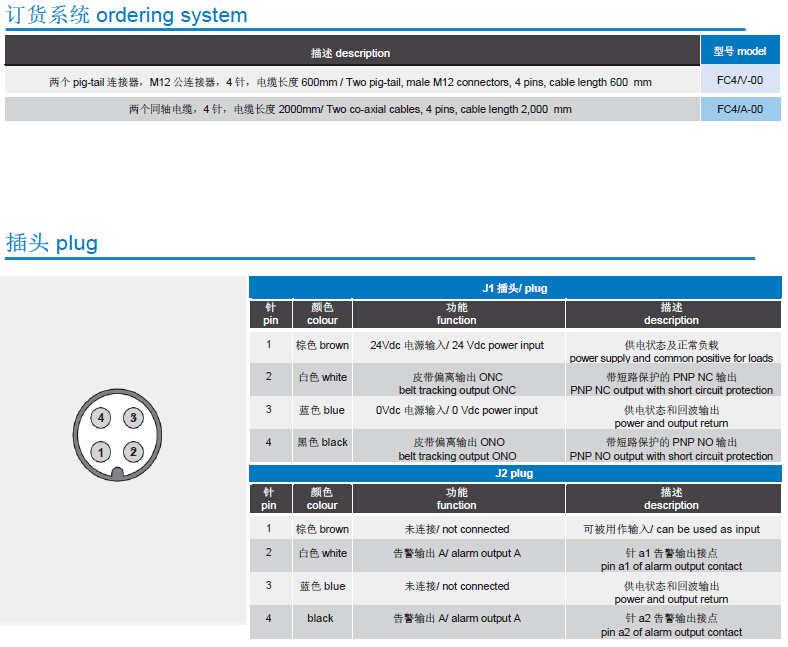Select model number FC4/V-00

(x=740, y=81)
